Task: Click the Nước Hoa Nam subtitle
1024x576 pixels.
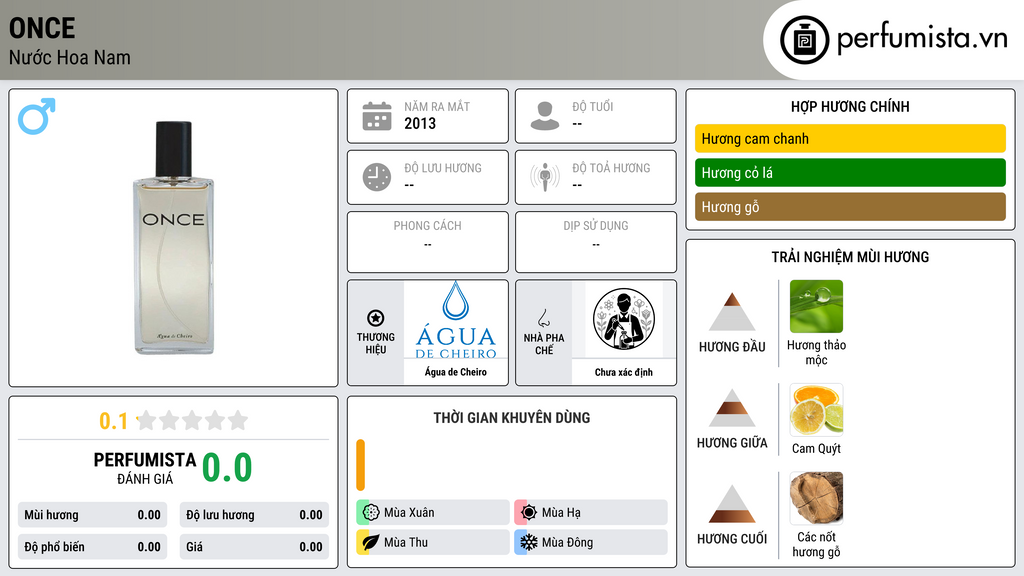Action: [70, 57]
